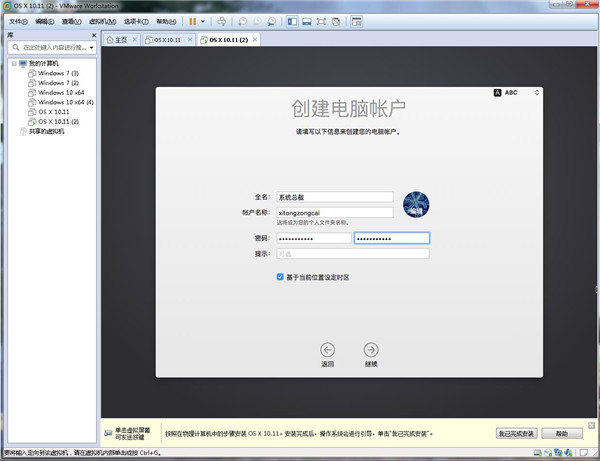Take a snapshot of this virtual machine

[x=243, y=22]
